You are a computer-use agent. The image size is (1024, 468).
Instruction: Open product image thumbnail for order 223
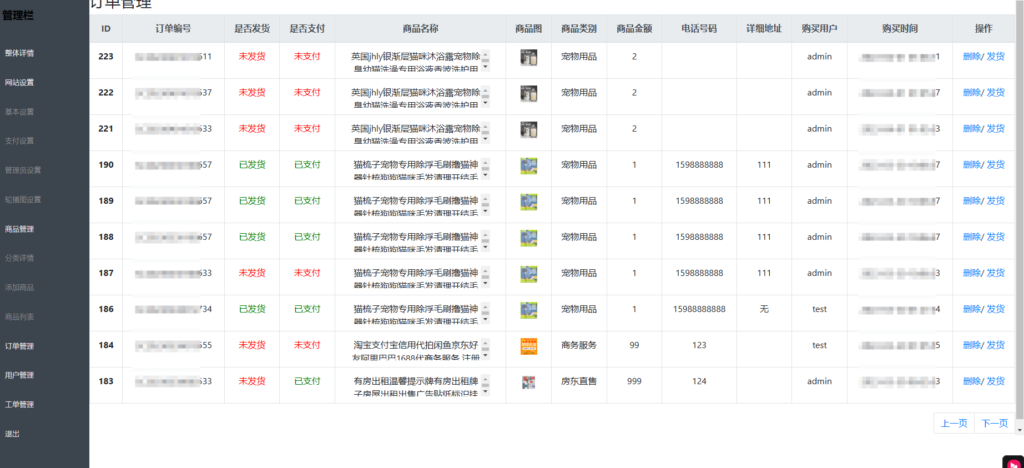click(528, 57)
